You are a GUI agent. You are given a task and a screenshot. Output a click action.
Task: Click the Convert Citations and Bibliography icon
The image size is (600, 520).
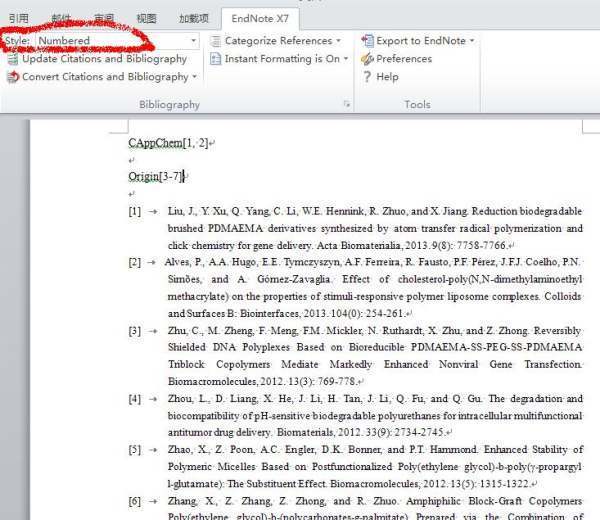(x=13, y=77)
